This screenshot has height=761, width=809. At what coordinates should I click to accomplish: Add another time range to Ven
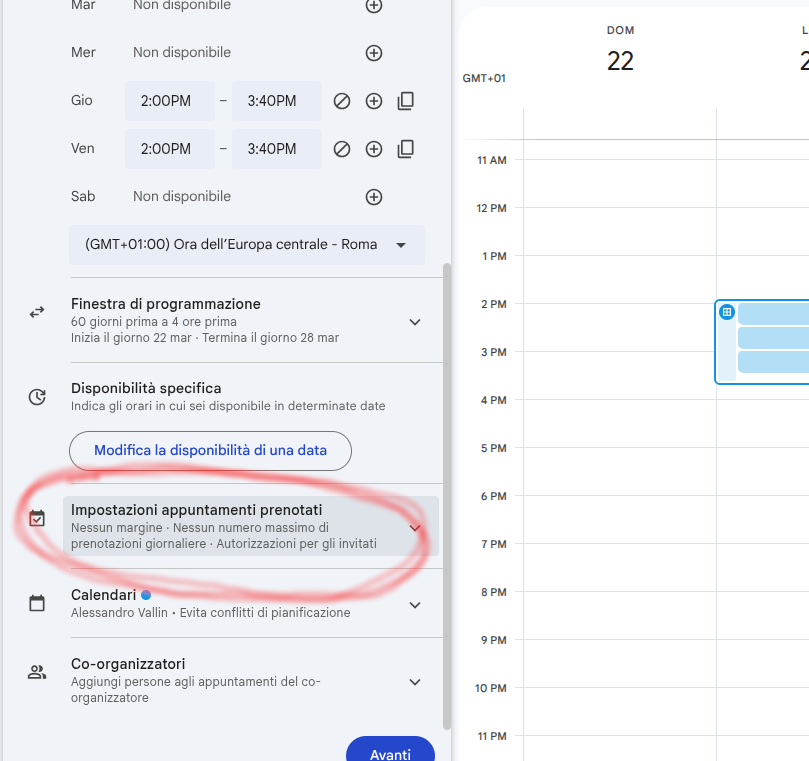pyautogui.click(x=374, y=149)
